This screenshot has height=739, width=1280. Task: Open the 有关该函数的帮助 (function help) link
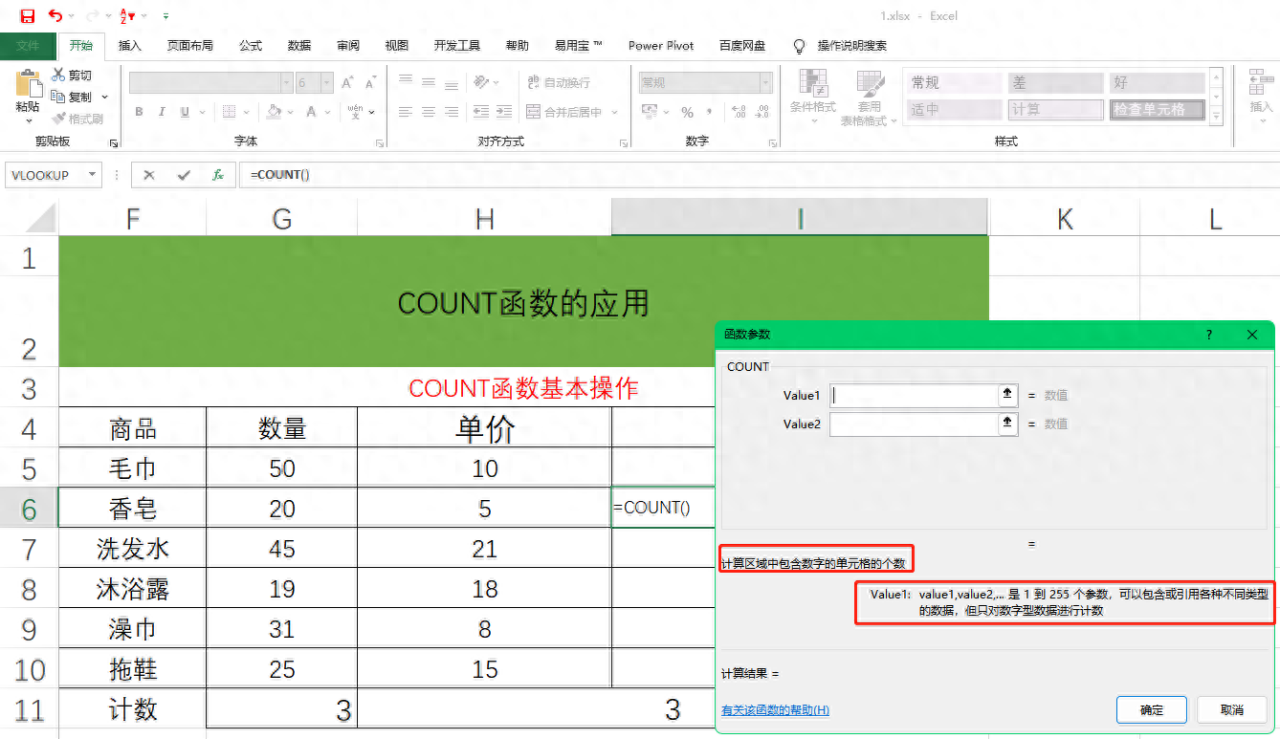pos(775,710)
